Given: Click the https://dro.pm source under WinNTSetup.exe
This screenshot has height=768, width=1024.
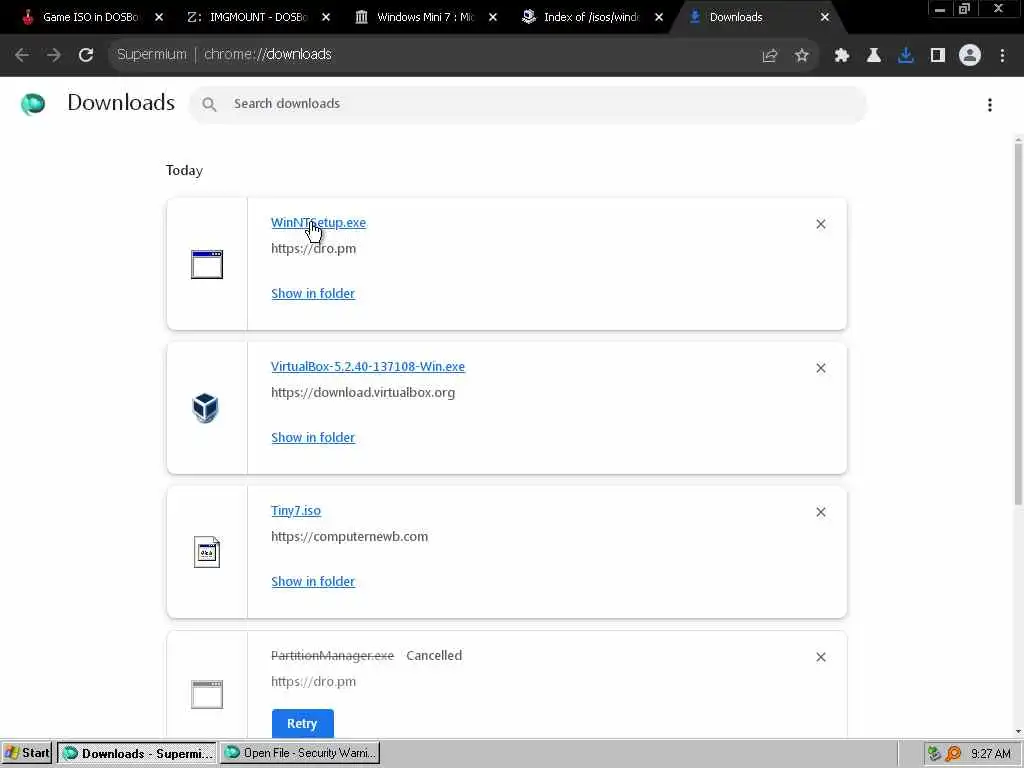Looking at the screenshot, I should [x=313, y=249].
